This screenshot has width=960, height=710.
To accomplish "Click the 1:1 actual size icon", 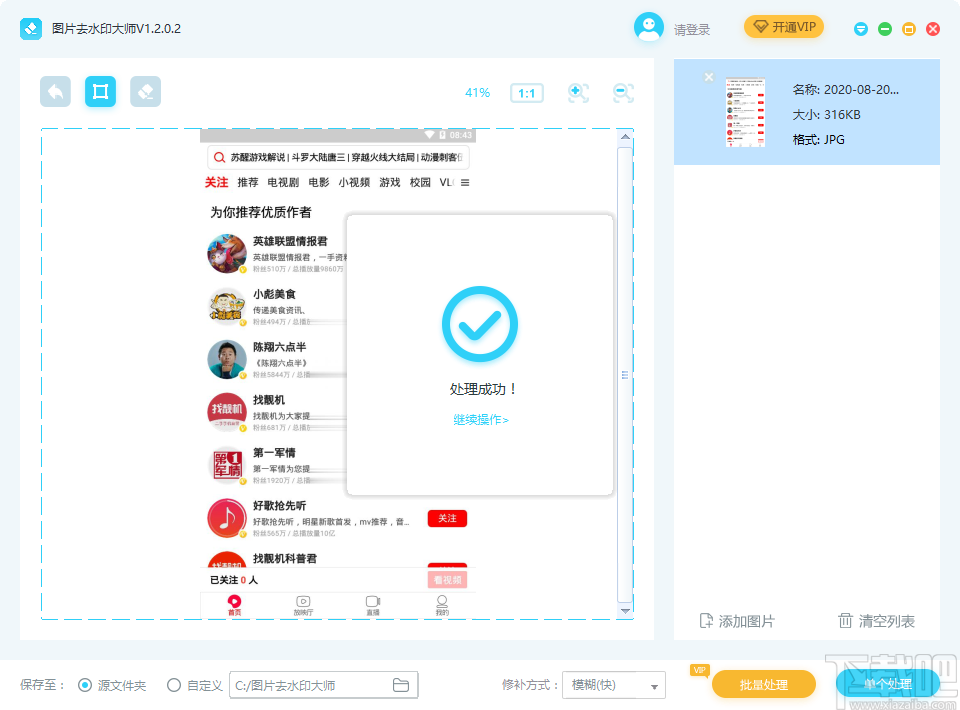I will (x=526, y=92).
